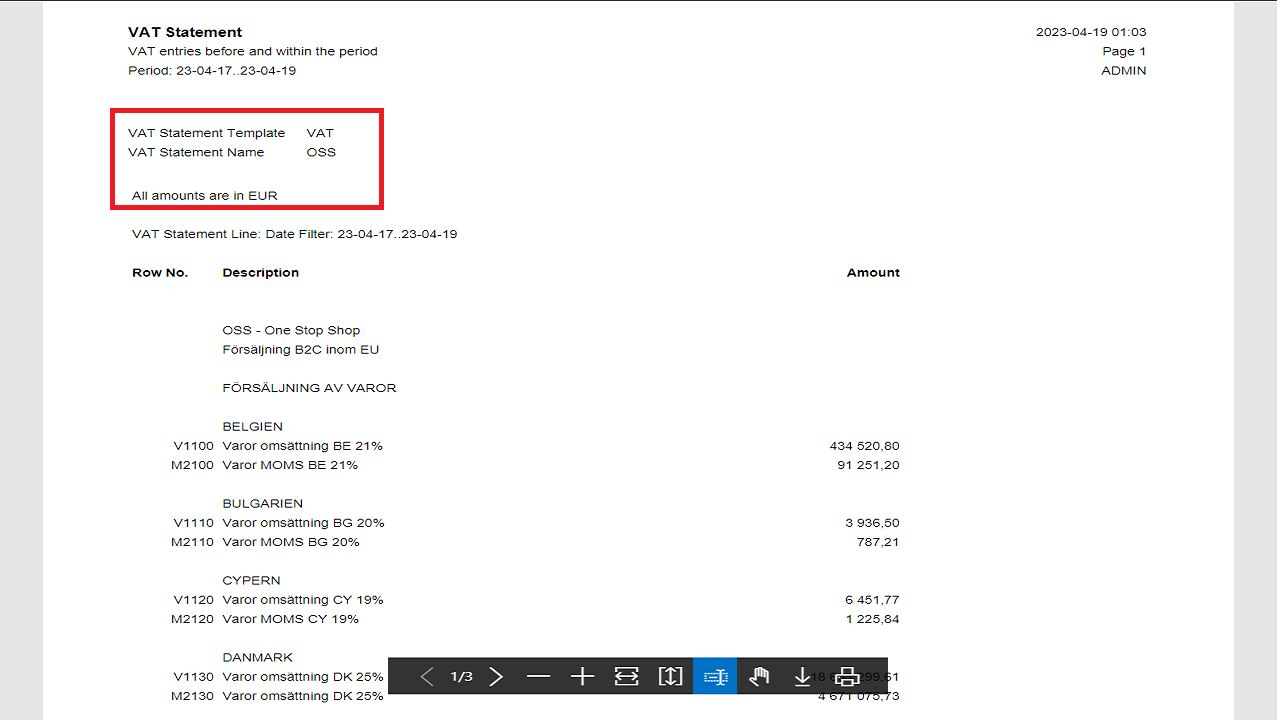Screen dimensions: 1280x720
Task: Select the timestamp '2023-04-19 01:03'
Action: (1091, 32)
